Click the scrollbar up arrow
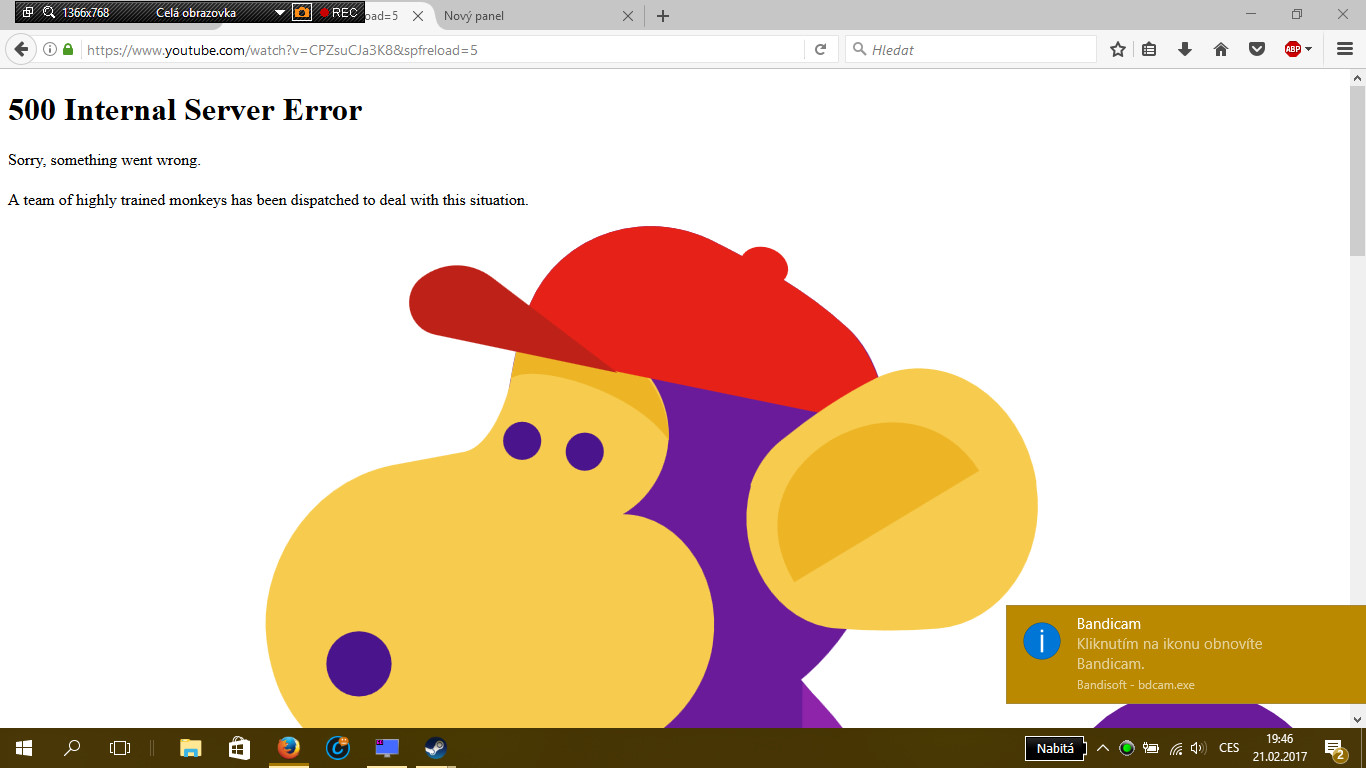The height and width of the screenshot is (768, 1366). click(x=1357, y=78)
